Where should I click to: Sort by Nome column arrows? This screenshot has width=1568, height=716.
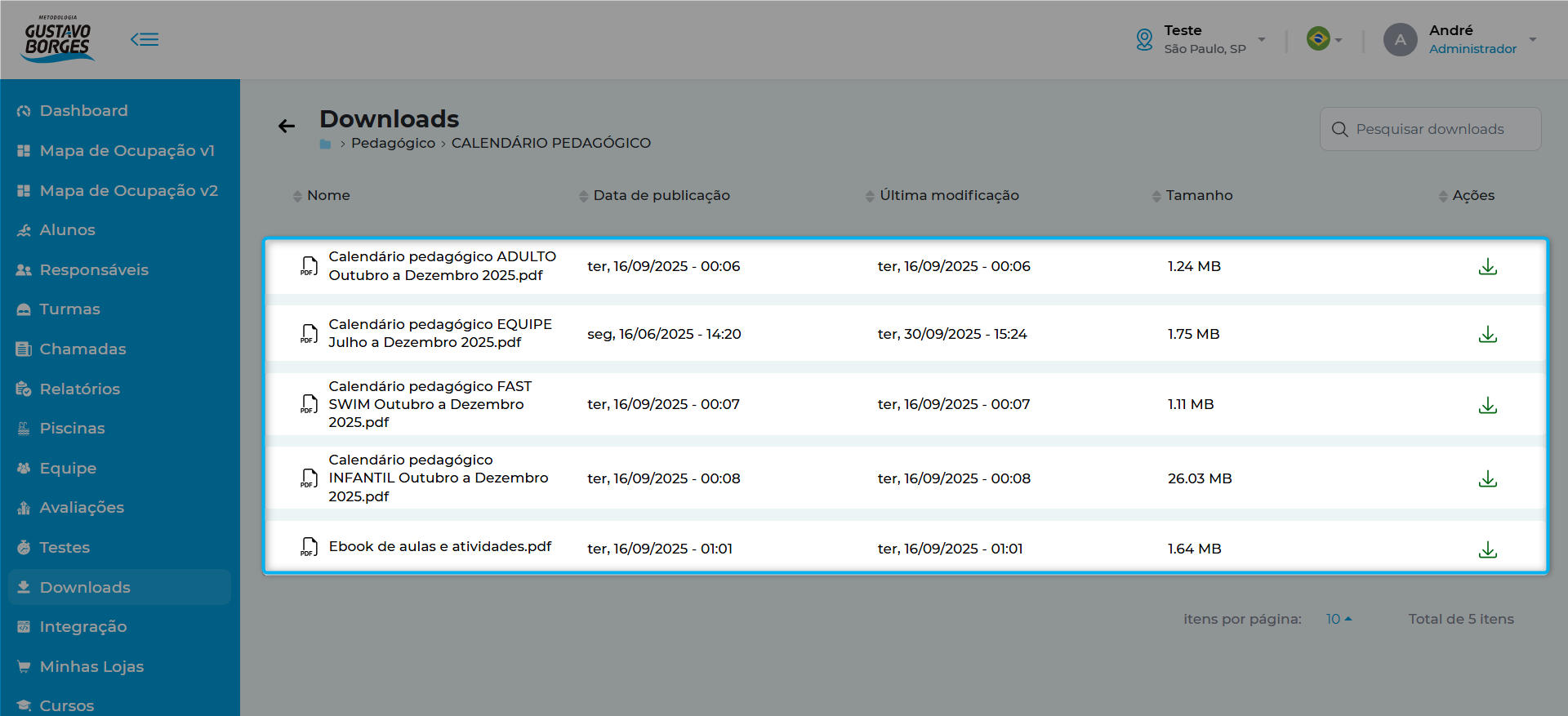(x=297, y=196)
